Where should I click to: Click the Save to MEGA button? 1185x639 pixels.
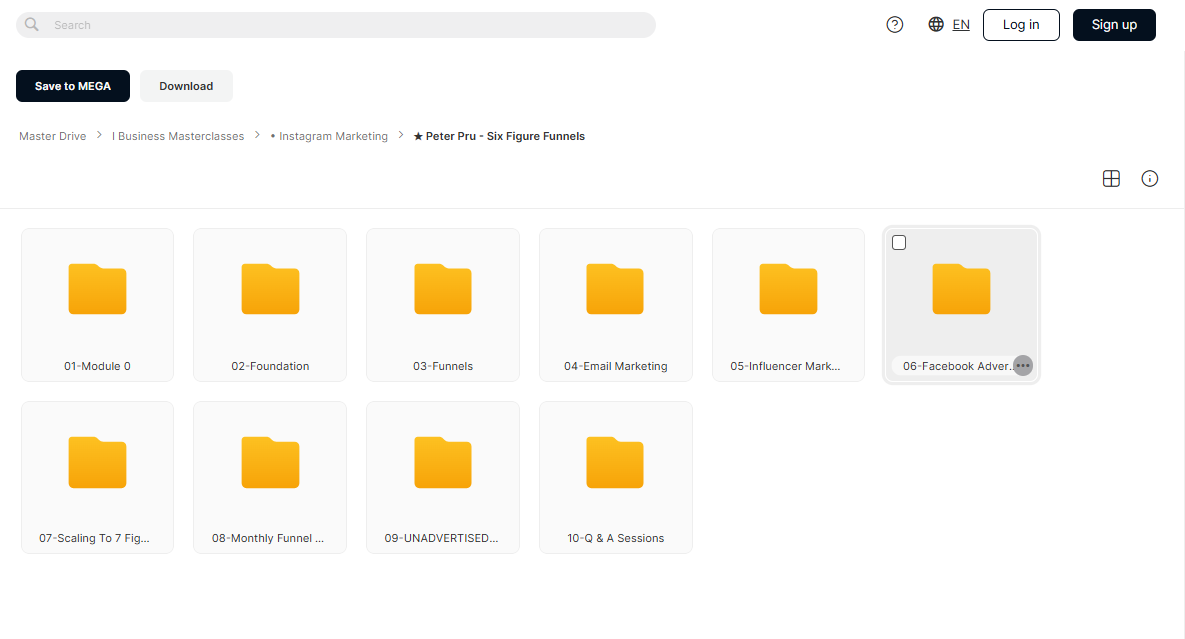(x=73, y=86)
